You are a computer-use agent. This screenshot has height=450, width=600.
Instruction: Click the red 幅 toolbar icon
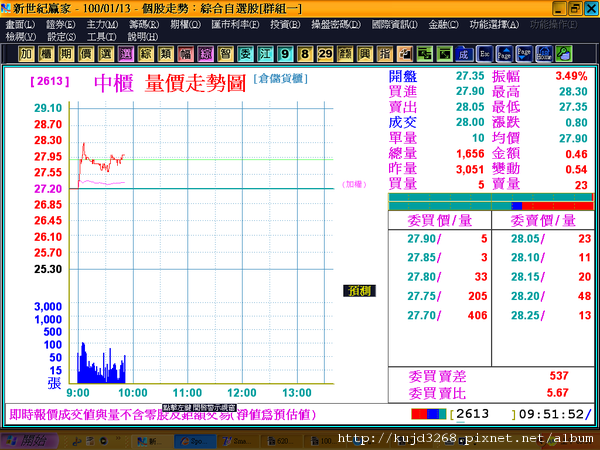185,54
